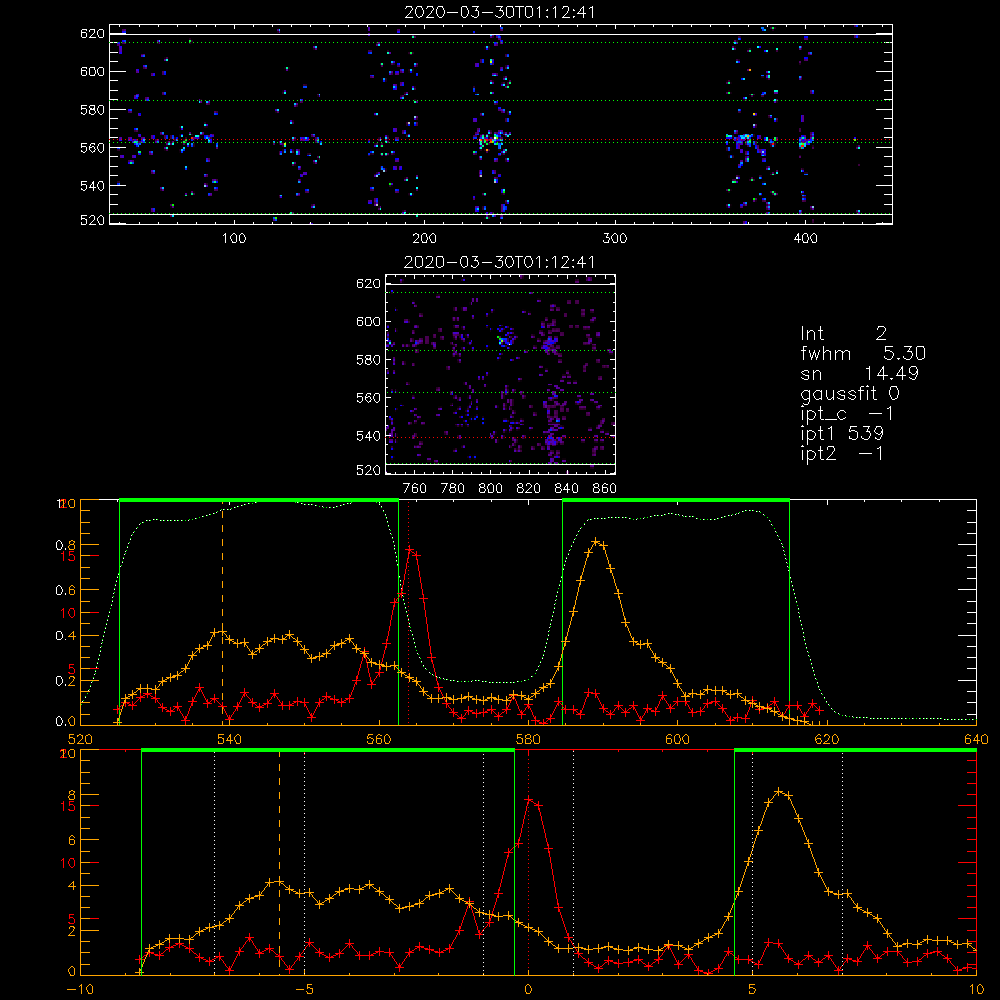
Task: Click the 'ipt_c -1' readout
Action: [847, 414]
